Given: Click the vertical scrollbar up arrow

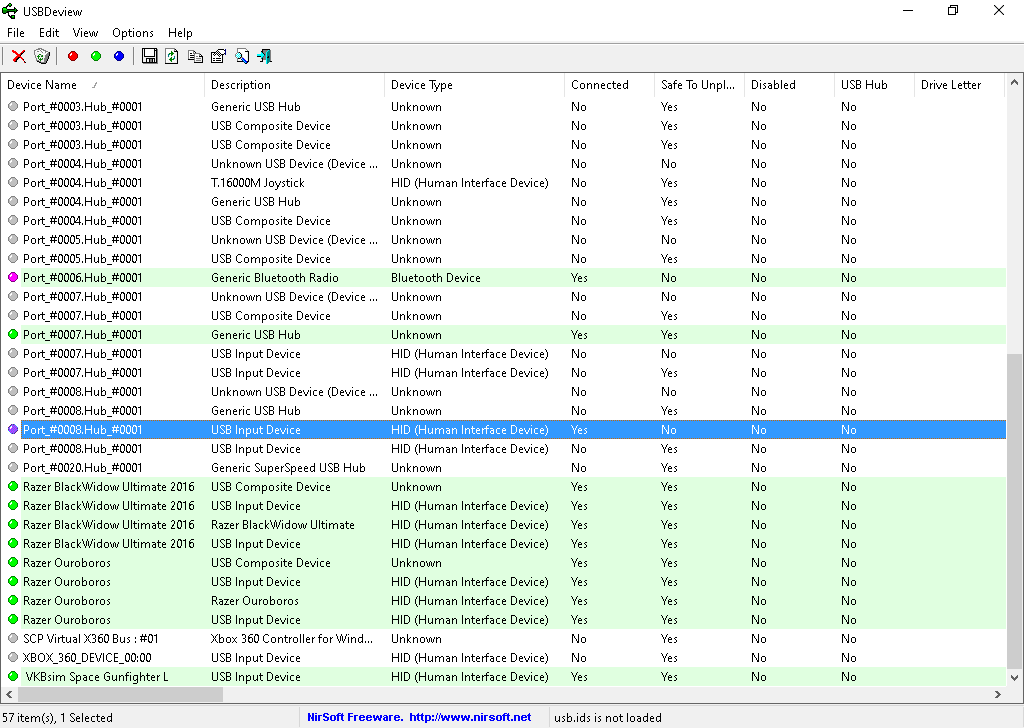Looking at the screenshot, I should coord(1014,83).
